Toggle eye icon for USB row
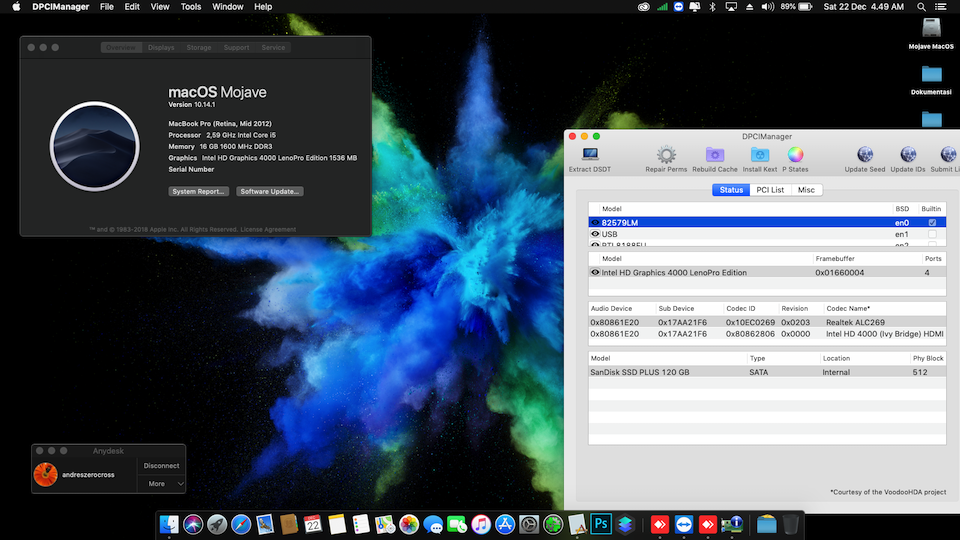Image resolution: width=960 pixels, height=540 pixels. coord(594,234)
